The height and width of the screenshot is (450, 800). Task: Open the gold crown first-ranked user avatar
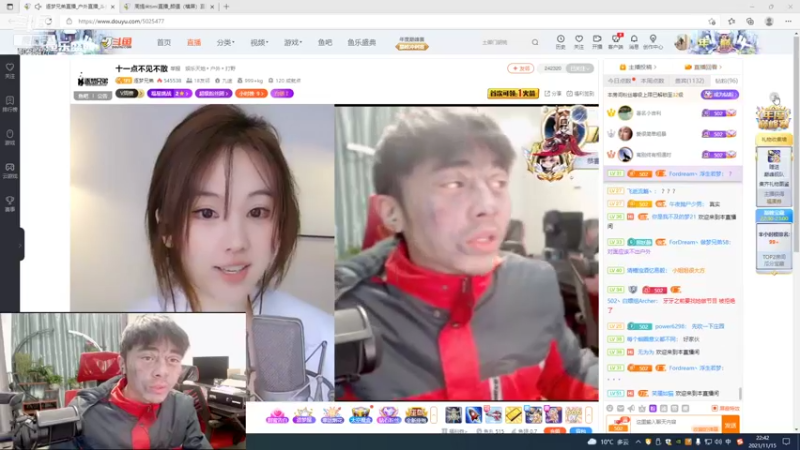click(625, 113)
